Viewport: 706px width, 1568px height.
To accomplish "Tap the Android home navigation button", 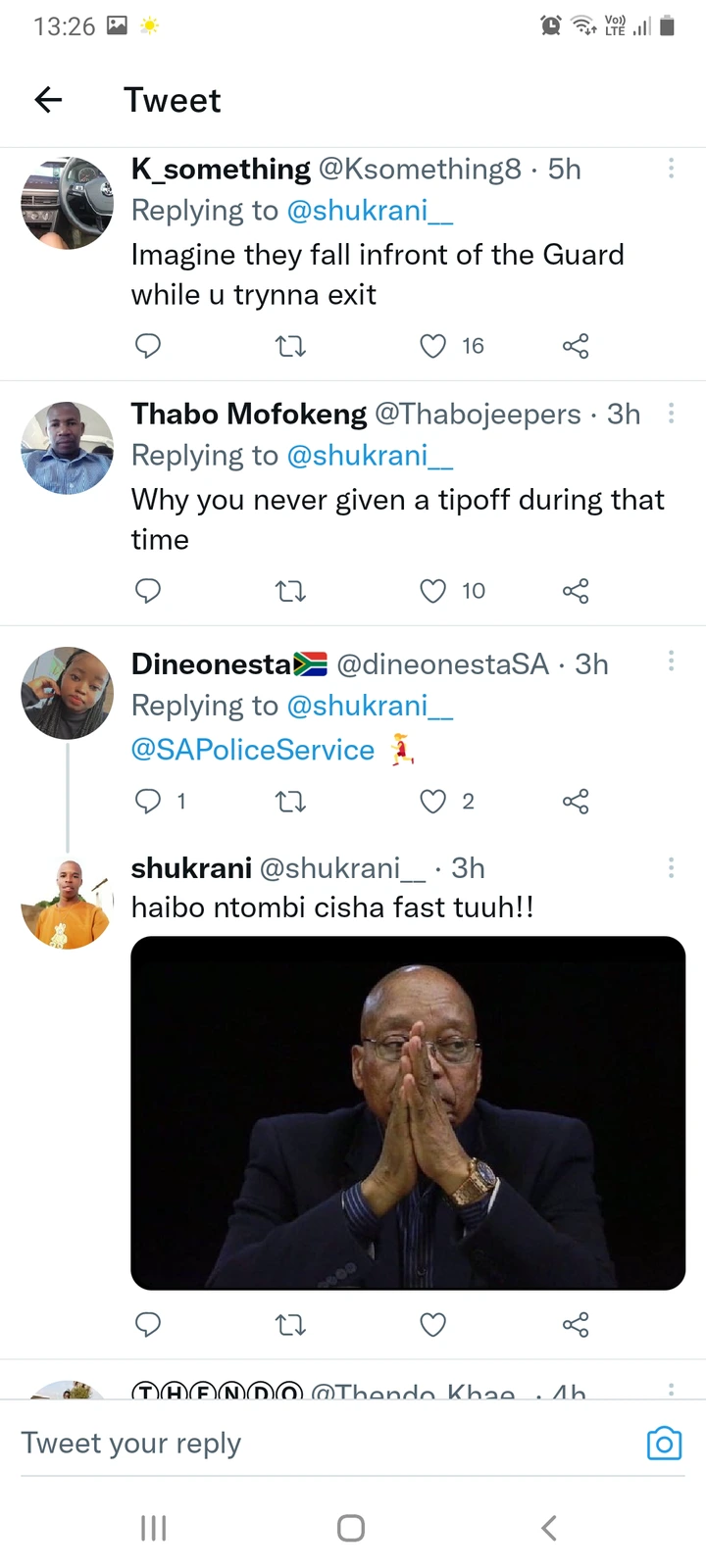I will click(351, 1528).
